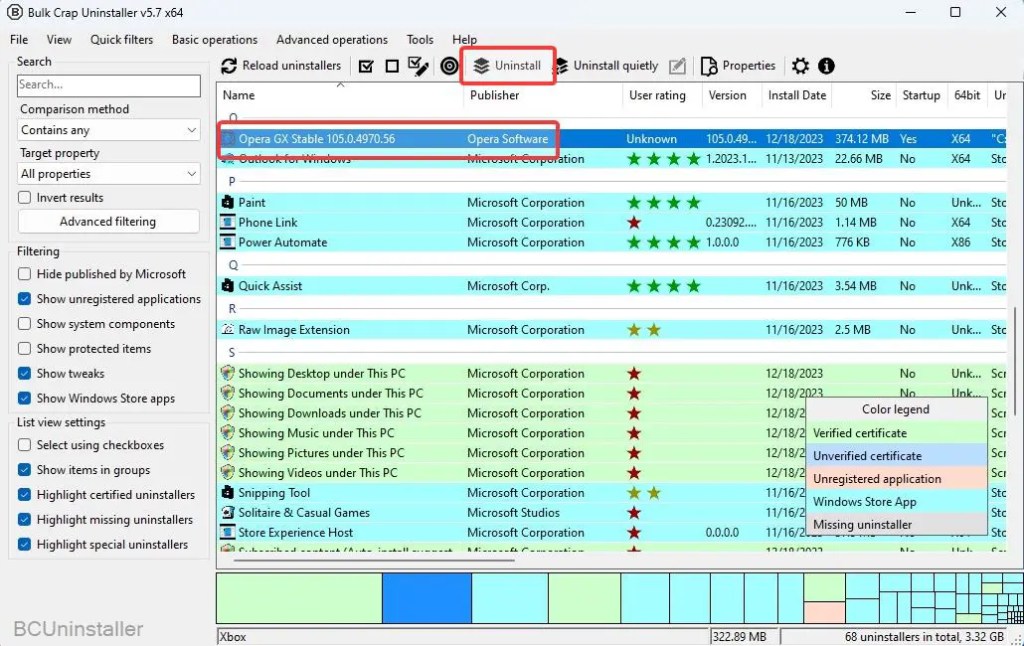Click the deselect-all empty box toolbar icon
Viewport: 1024px width, 646px height.
[x=392, y=66]
